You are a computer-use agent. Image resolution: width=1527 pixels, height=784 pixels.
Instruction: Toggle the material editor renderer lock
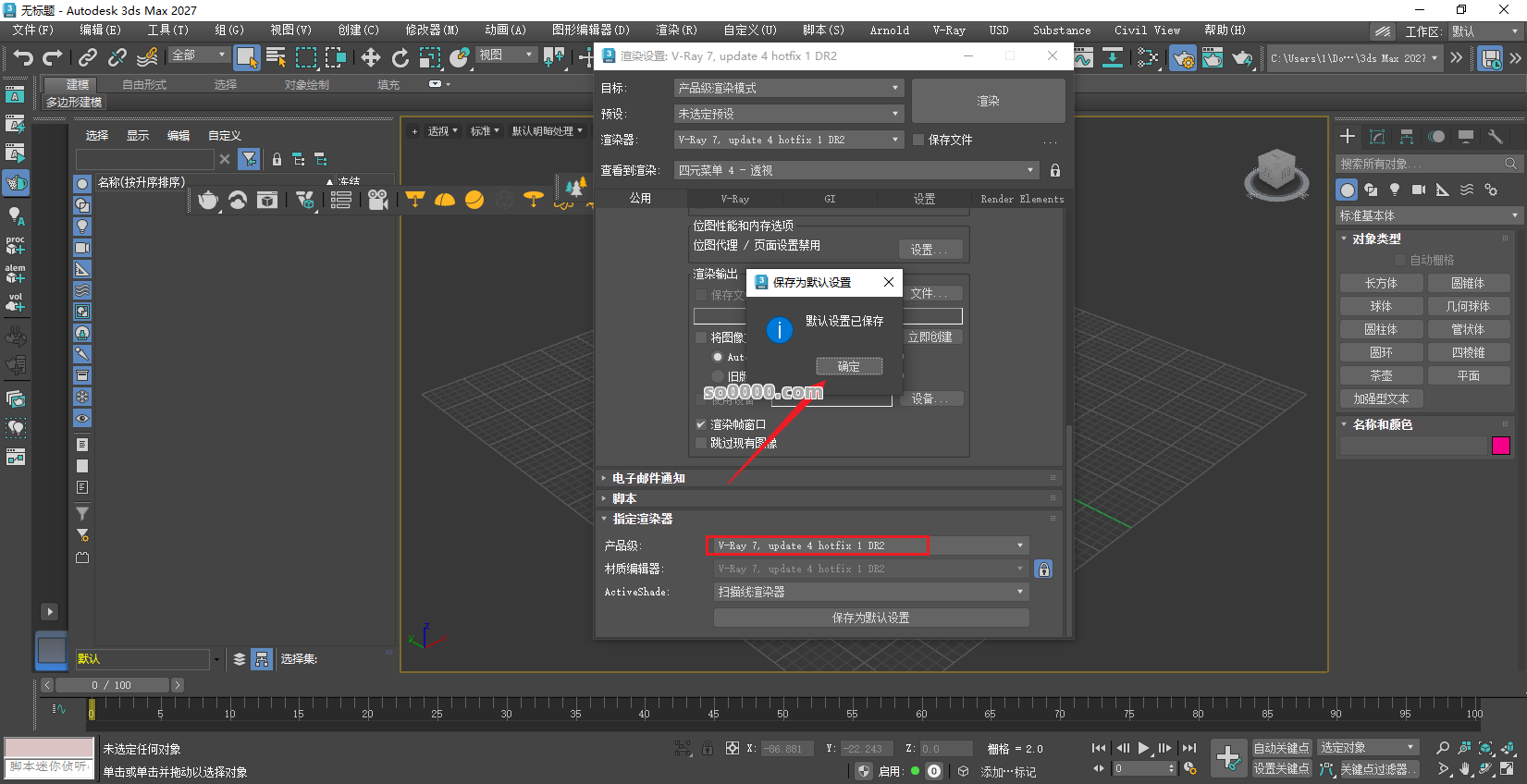point(1044,570)
